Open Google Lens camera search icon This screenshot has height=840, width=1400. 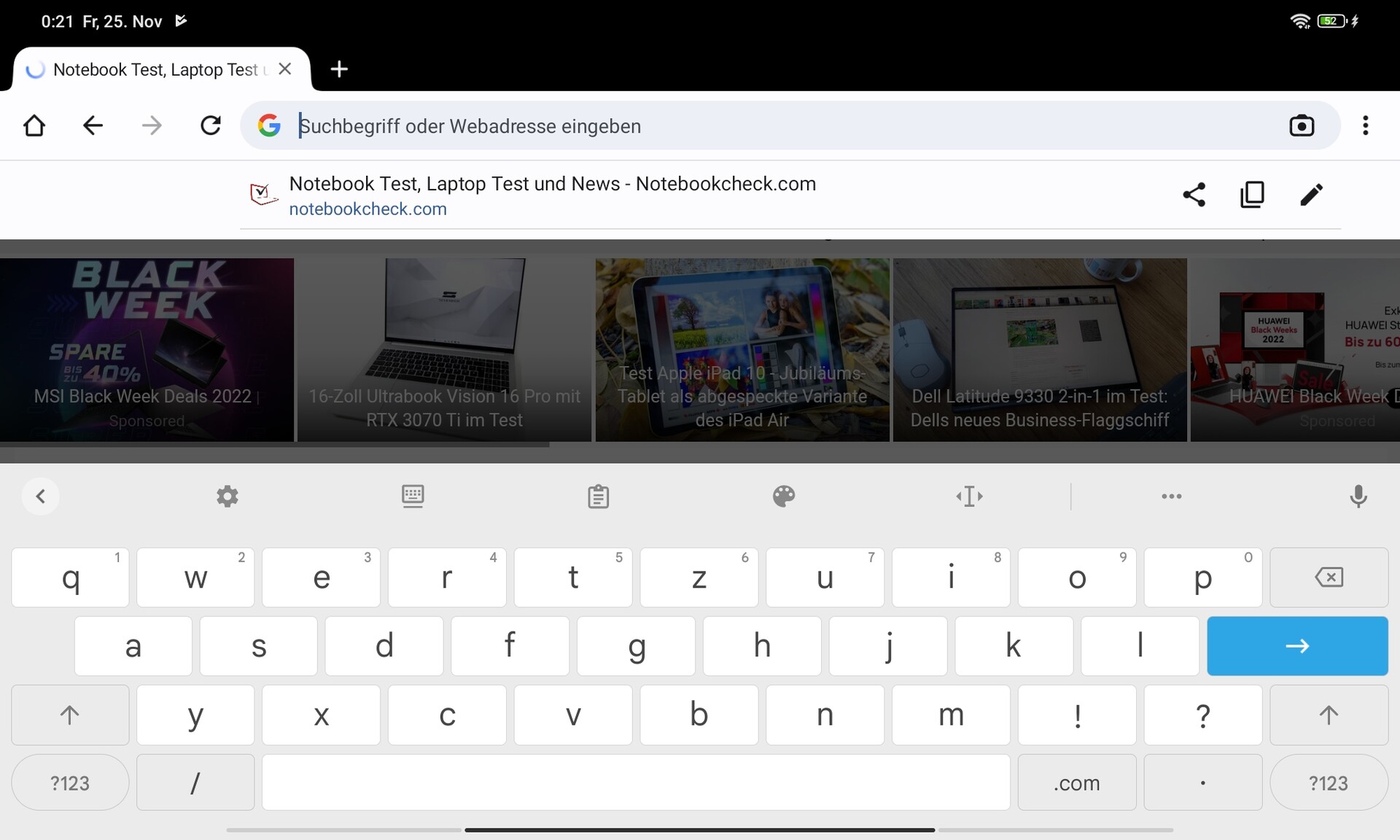1301,126
